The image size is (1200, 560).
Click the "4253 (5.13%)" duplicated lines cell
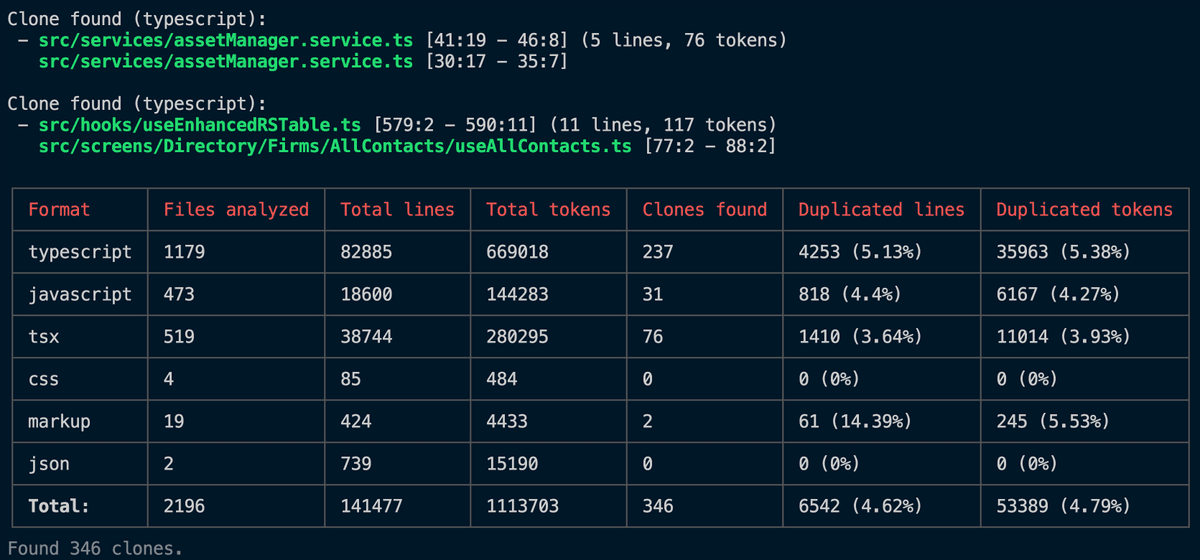[x=860, y=252]
